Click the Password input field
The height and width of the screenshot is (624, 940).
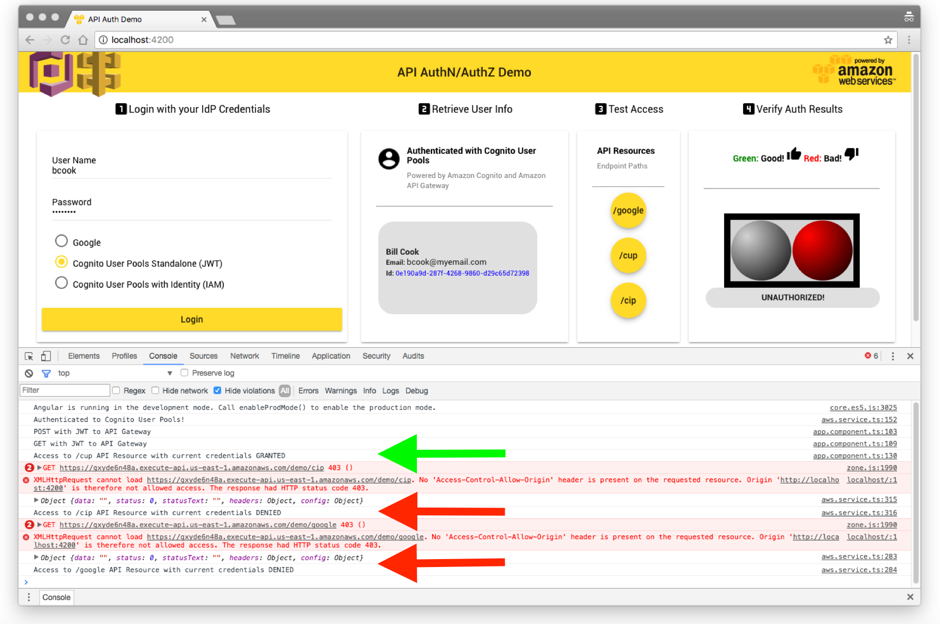pos(192,212)
